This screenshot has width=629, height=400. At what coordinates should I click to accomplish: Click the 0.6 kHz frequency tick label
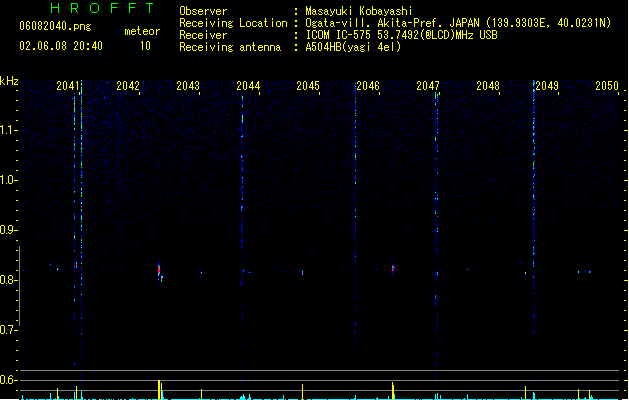8,380
